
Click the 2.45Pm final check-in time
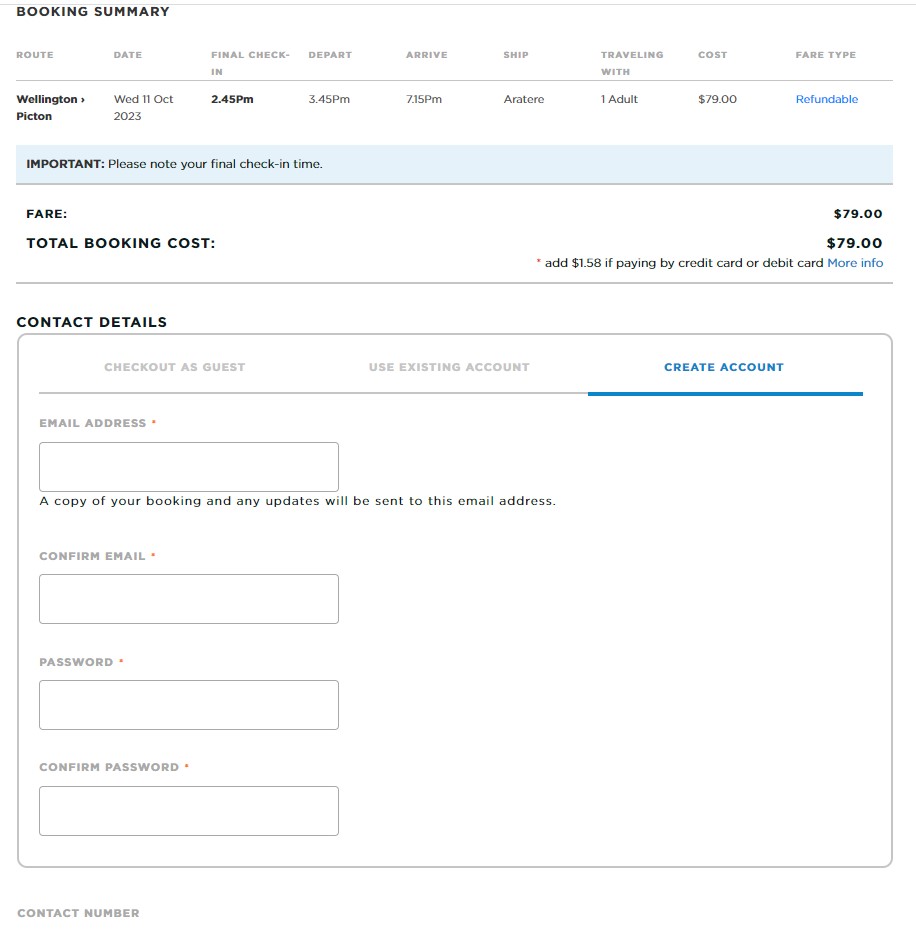(x=232, y=99)
